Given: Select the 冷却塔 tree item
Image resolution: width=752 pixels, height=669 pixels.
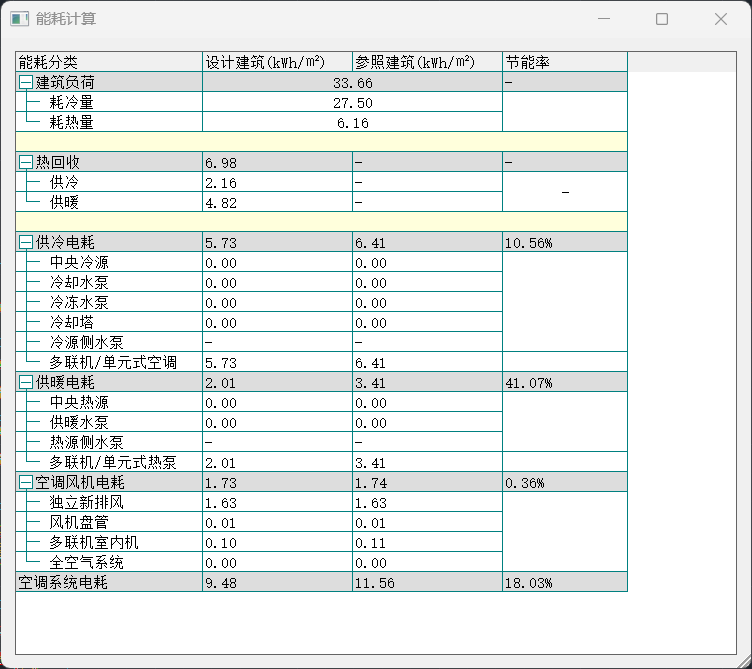Looking at the screenshot, I should [72, 322].
